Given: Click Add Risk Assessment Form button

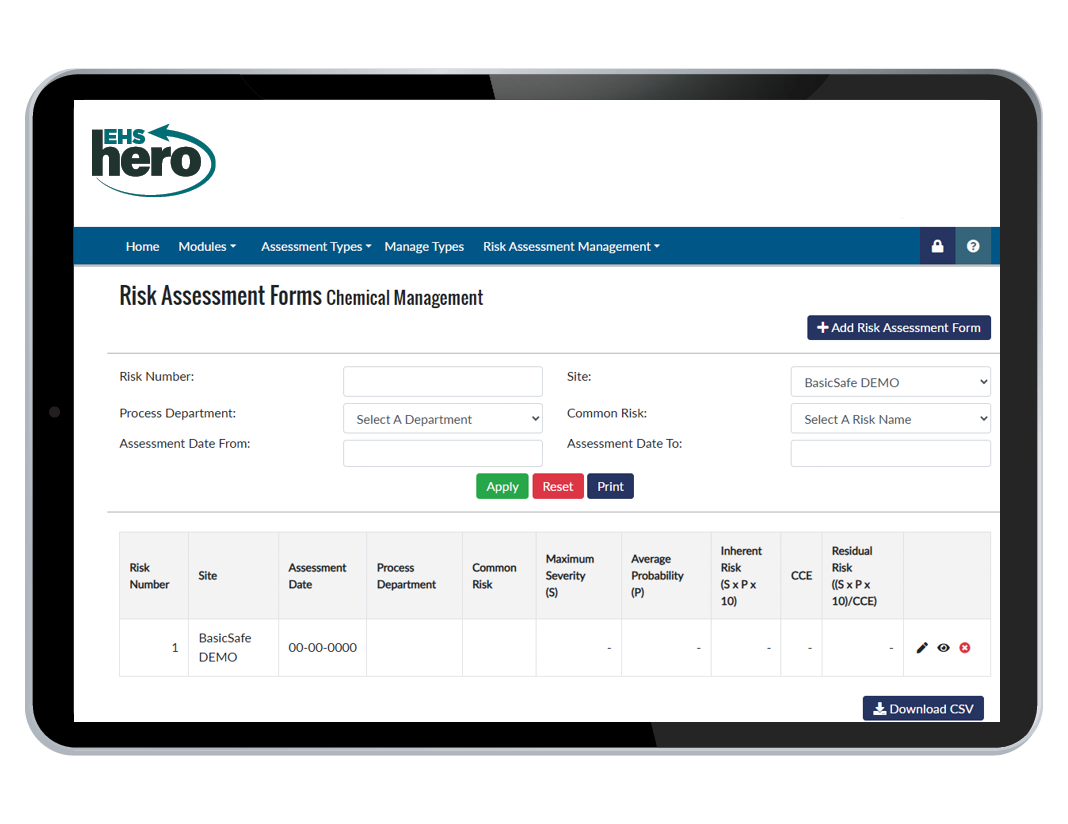Looking at the screenshot, I should coord(898,328).
